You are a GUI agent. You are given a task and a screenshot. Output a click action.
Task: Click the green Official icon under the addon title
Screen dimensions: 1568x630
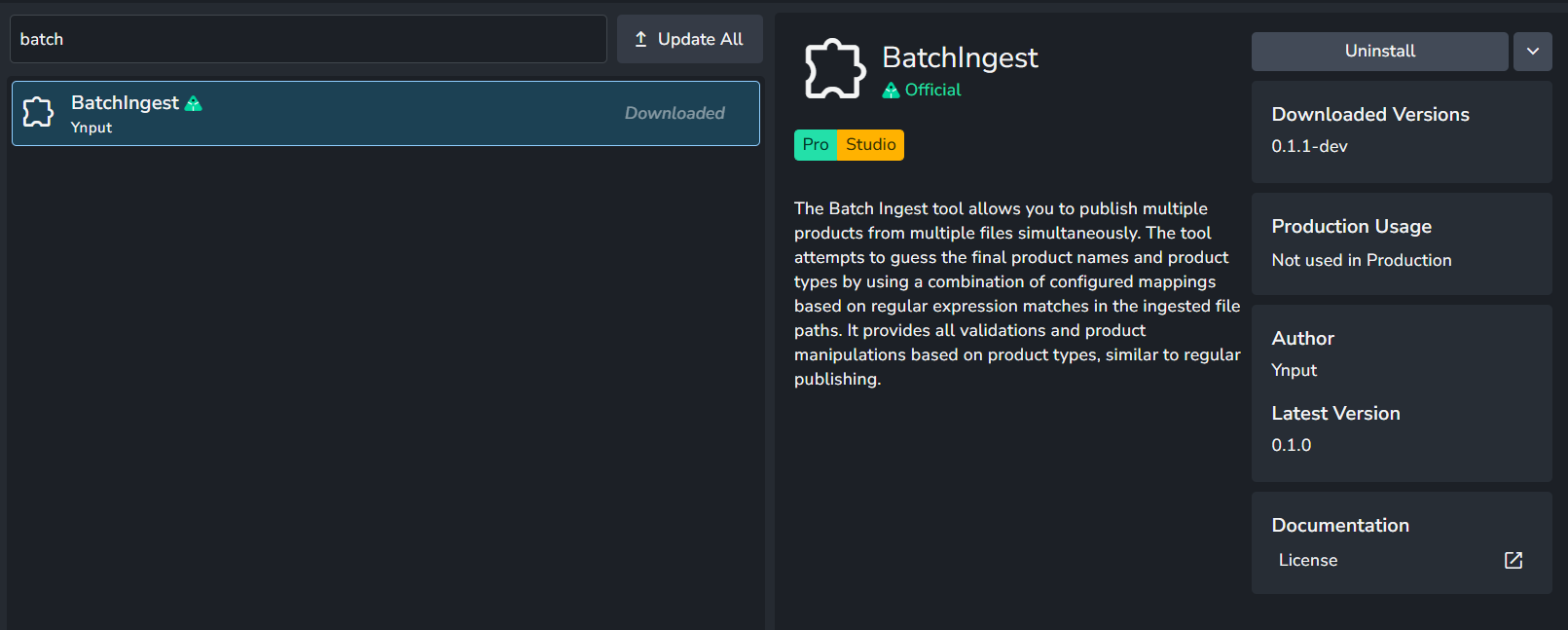coord(891,91)
